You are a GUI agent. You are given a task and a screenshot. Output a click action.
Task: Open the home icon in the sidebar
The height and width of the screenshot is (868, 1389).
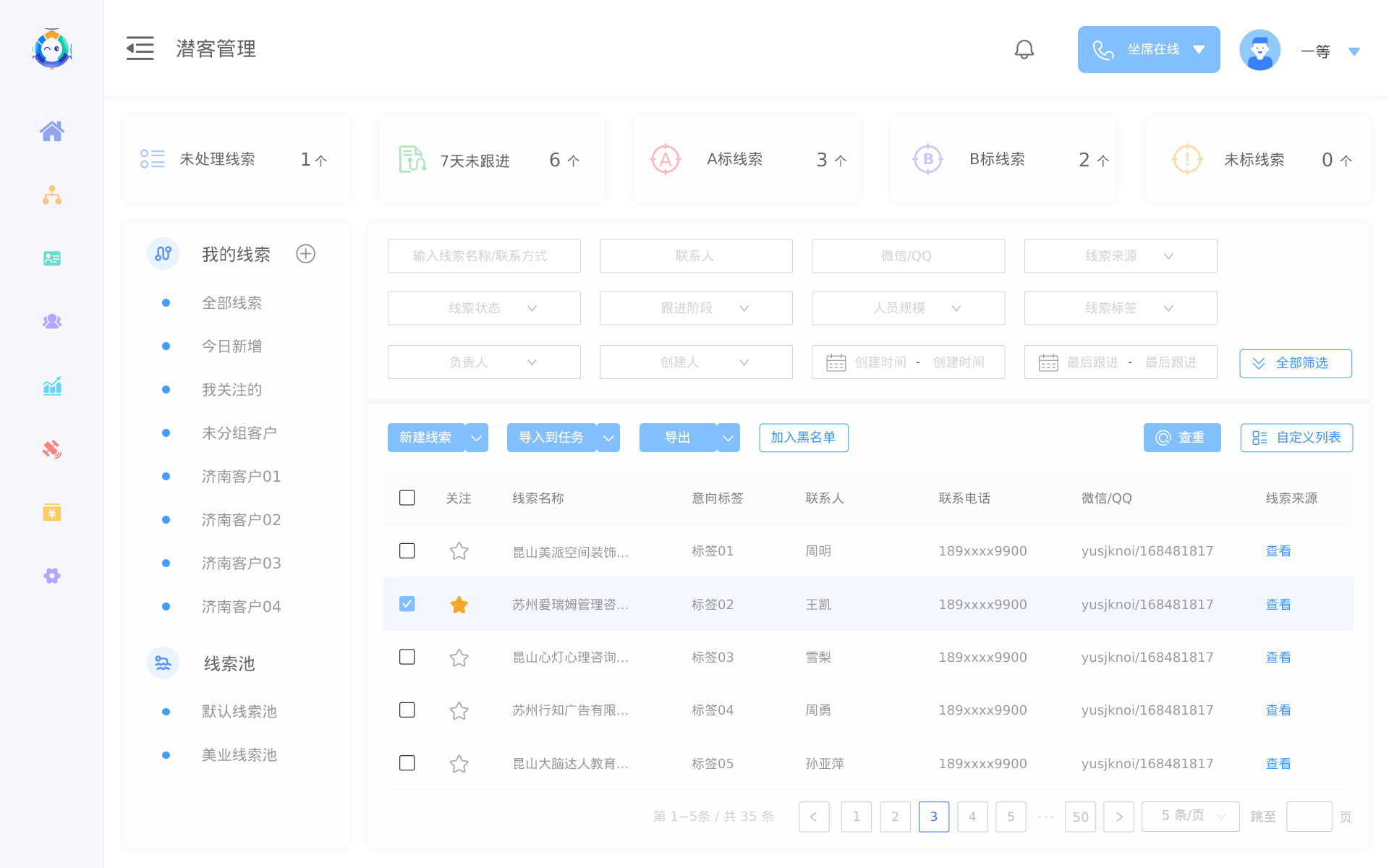(x=51, y=131)
